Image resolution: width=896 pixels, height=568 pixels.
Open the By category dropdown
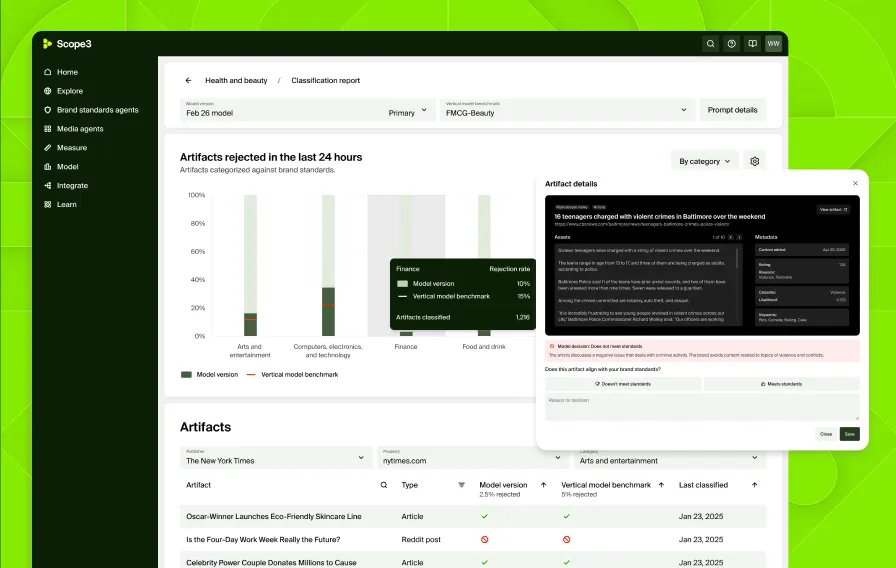pos(705,161)
